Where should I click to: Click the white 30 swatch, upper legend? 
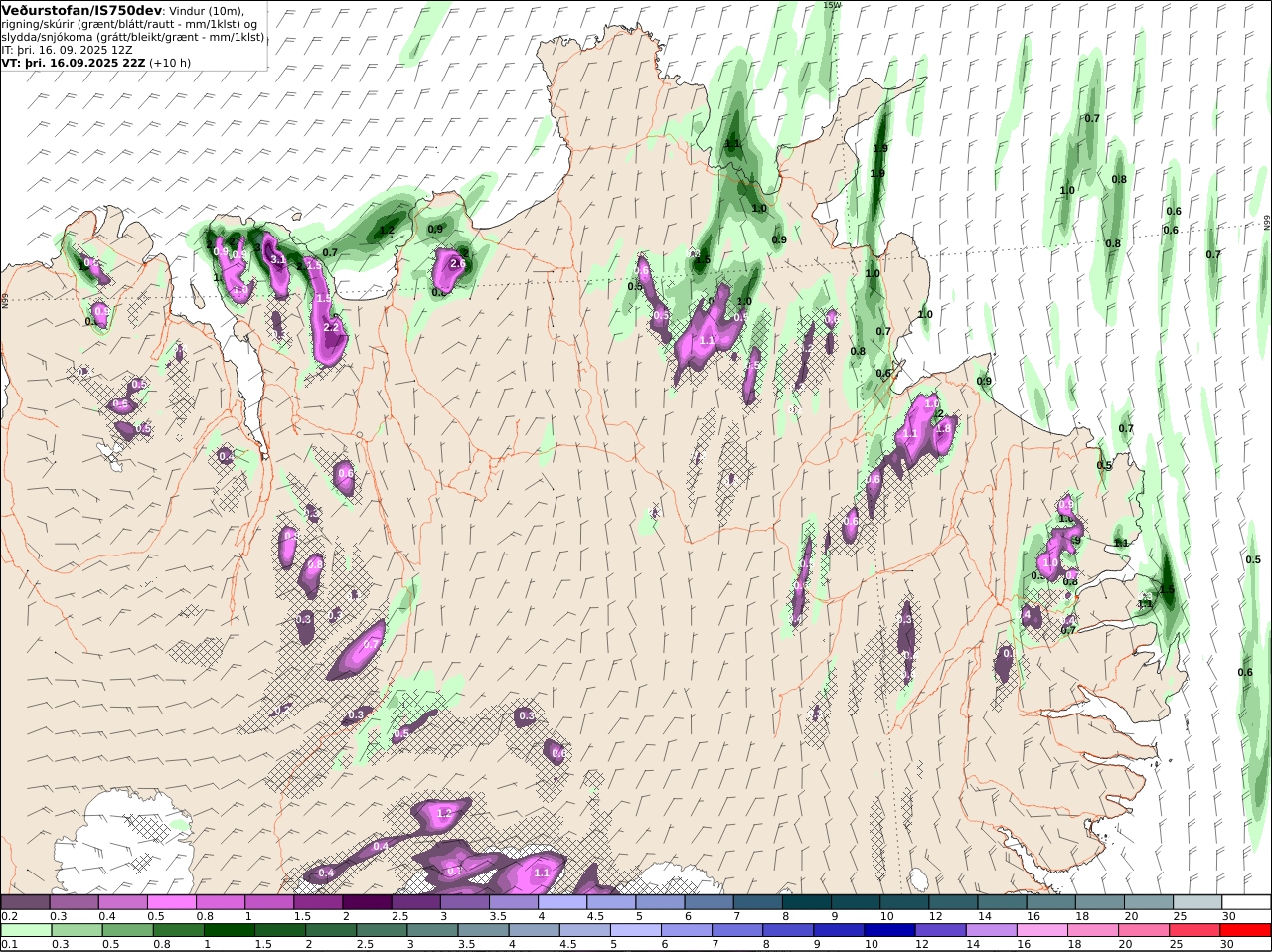point(1245,901)
